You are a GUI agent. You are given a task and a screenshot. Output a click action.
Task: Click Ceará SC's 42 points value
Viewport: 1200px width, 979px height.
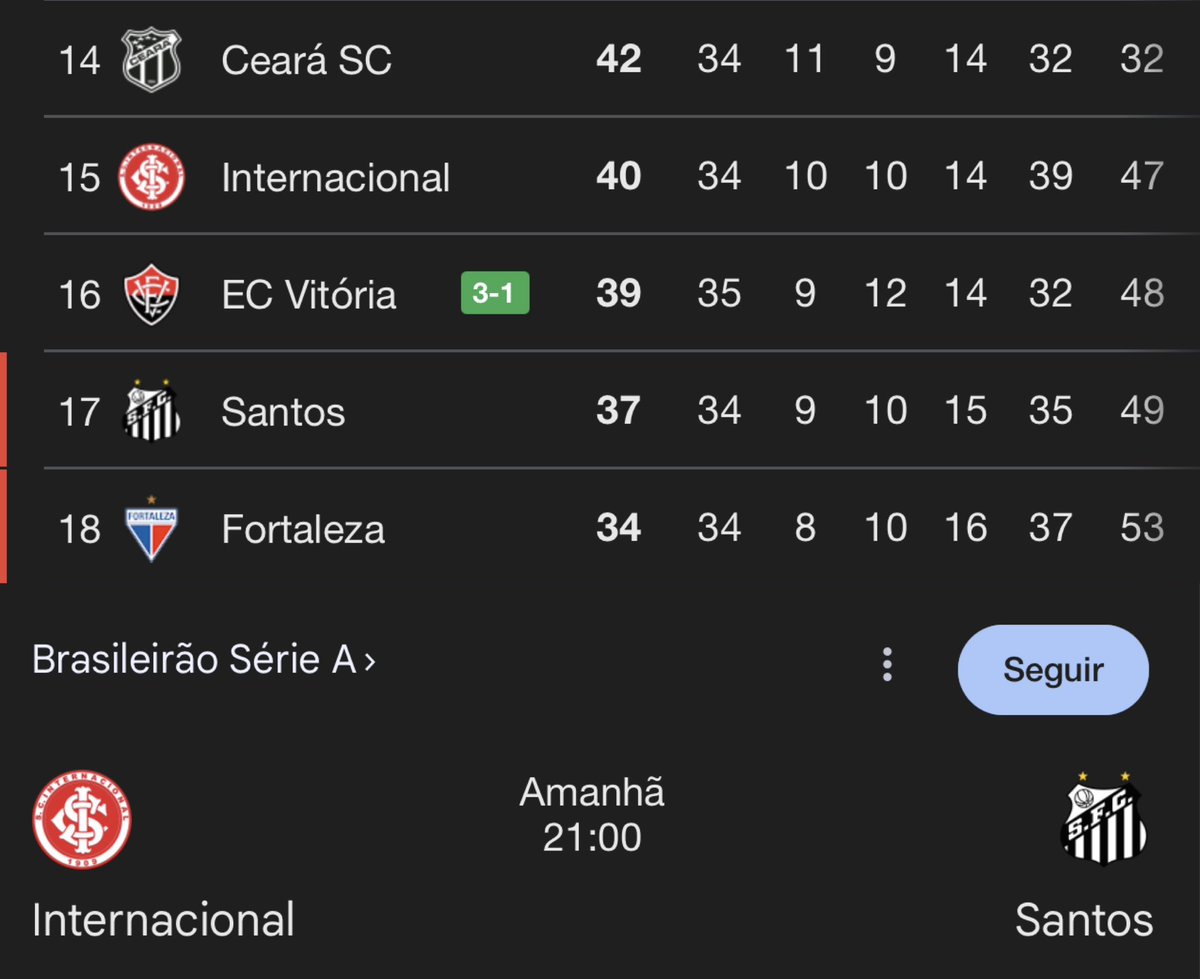click(x=618, y=60)
